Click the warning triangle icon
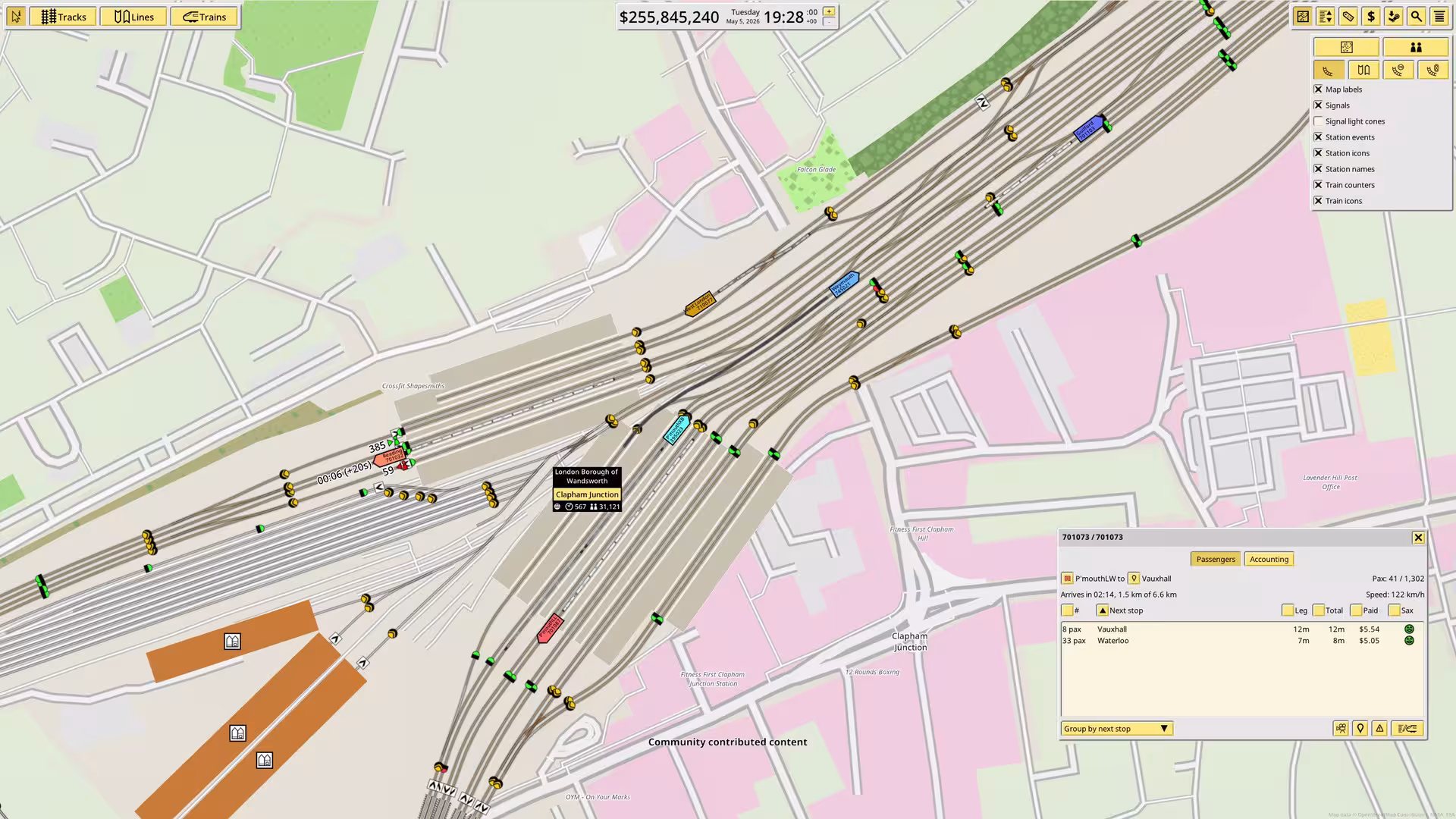This screenshot has width=1456, height=819. tap(1379, 729)
